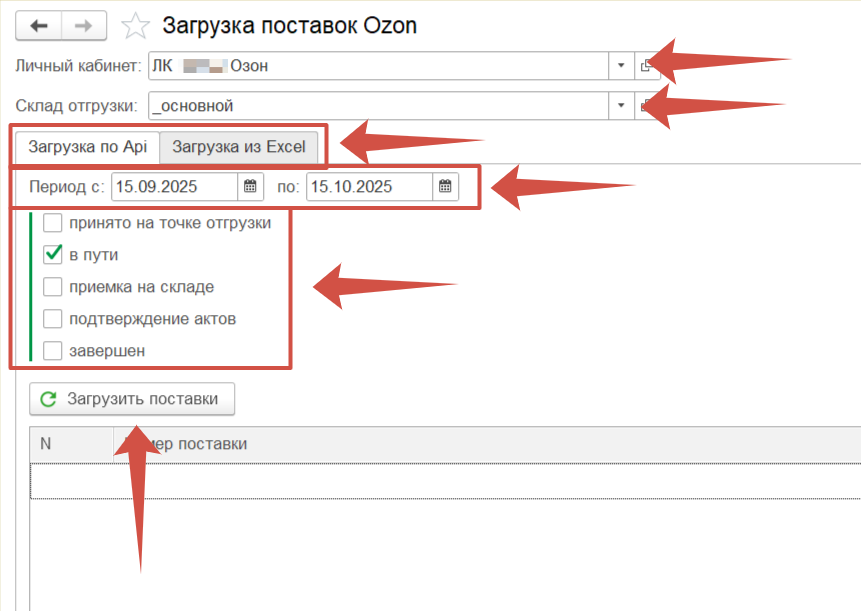The image size is (867, 611).
Task: Untick the 'в пути' checkbox
Action: 53,254
